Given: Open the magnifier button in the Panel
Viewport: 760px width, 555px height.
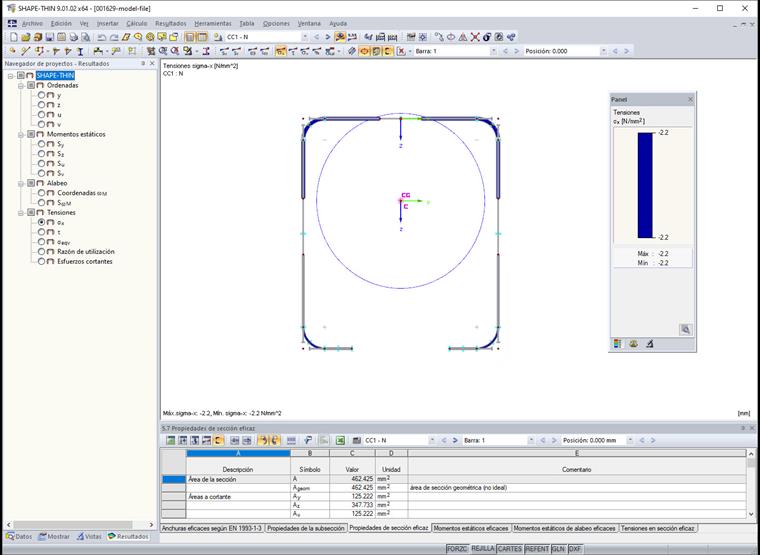Looking at the screenshot, I should (685, 330).
